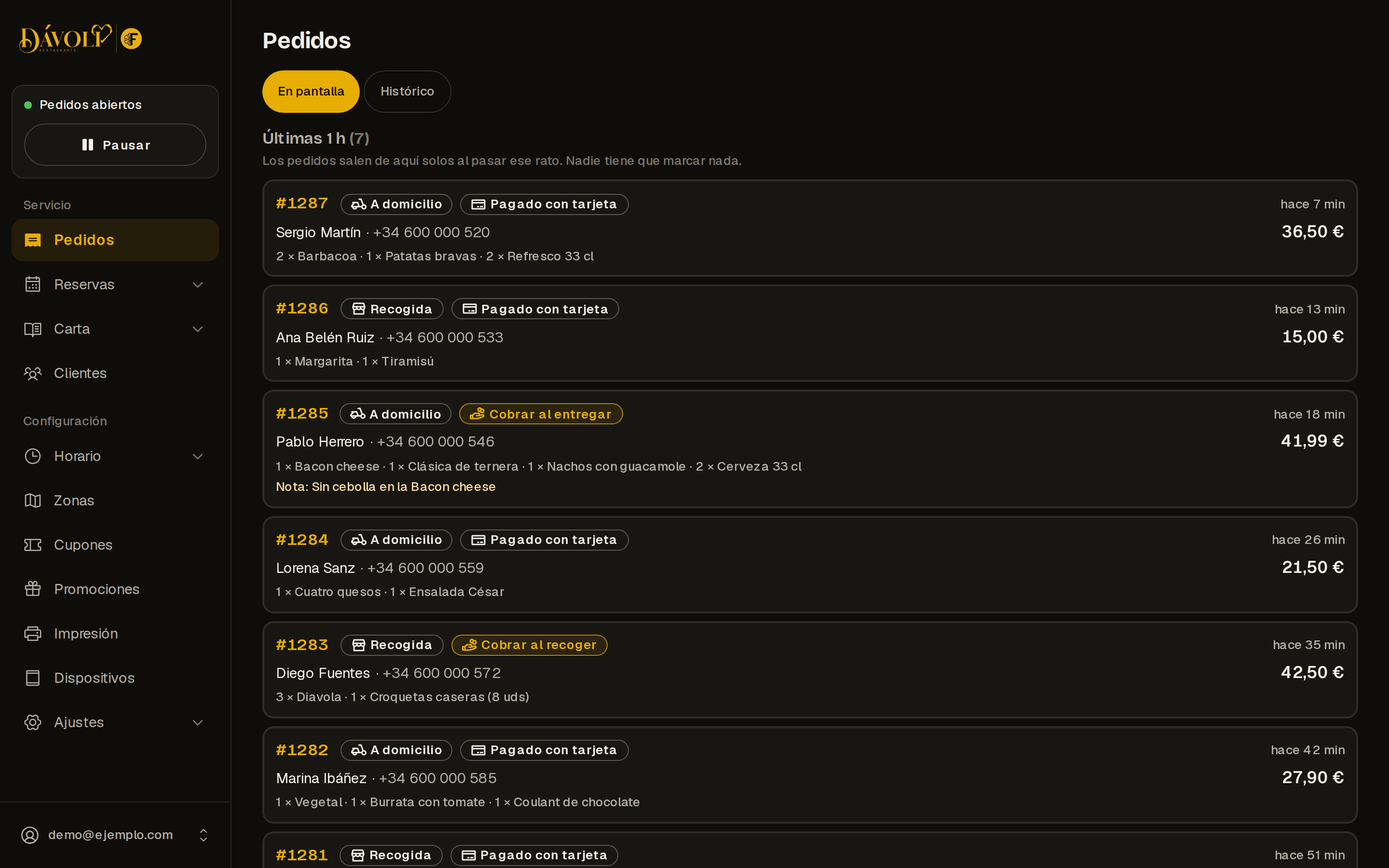Image resolution: width=1389 pixels, height=868 pixels.
Task: Open Impresión via its printer icon
Action: (x=33, y=634)
